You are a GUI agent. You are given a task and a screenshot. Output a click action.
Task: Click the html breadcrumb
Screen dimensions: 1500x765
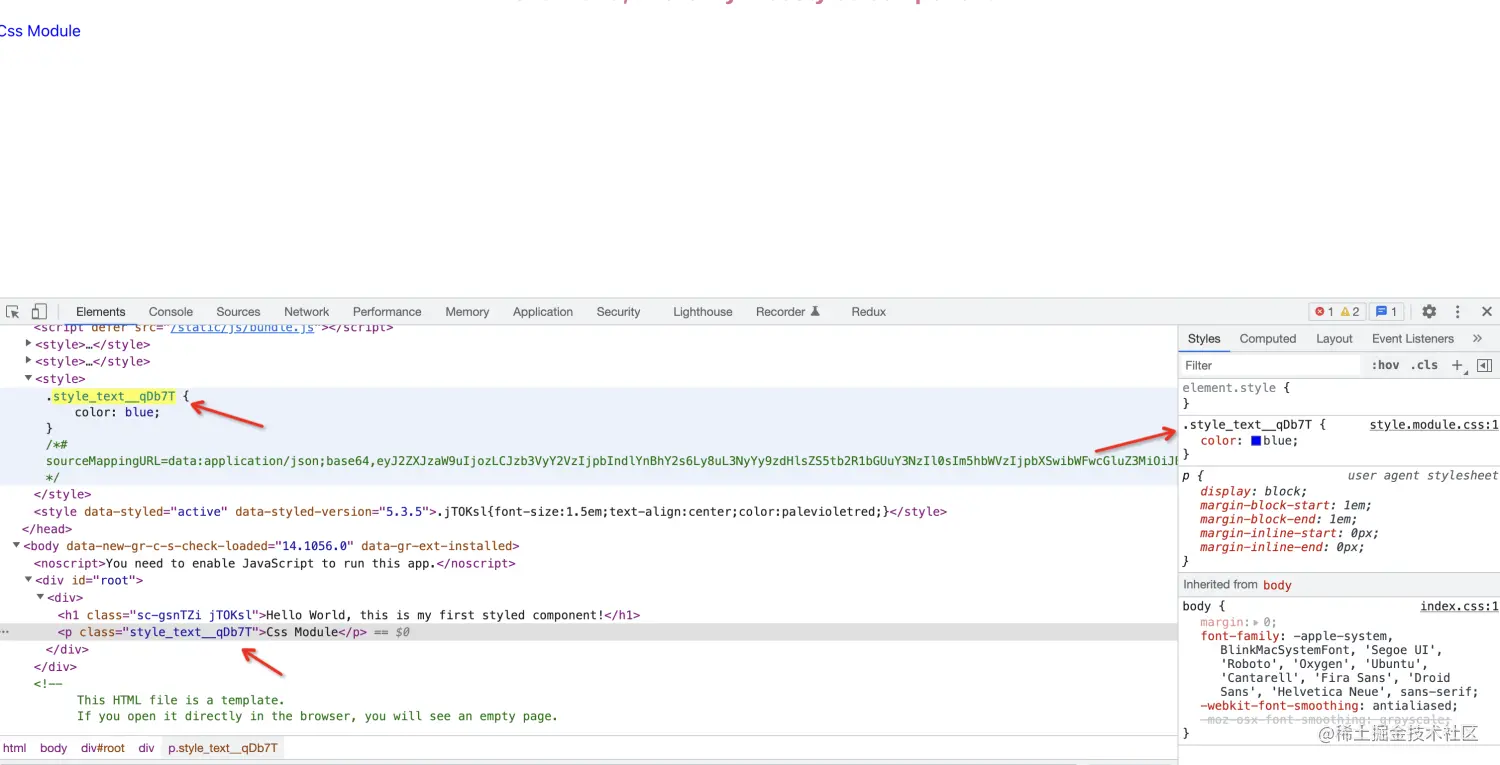click(15, 748)
